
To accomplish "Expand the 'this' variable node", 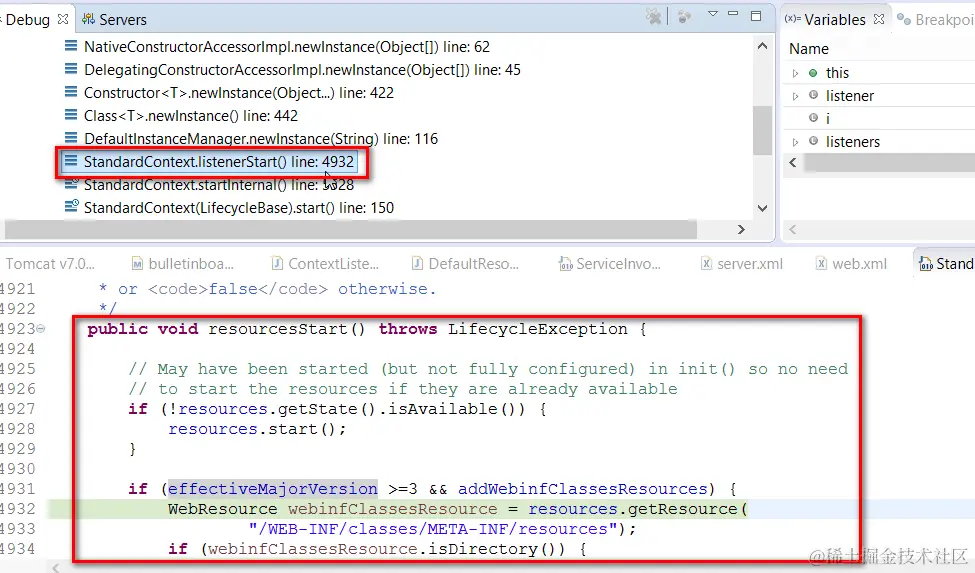I will (795, 73).
